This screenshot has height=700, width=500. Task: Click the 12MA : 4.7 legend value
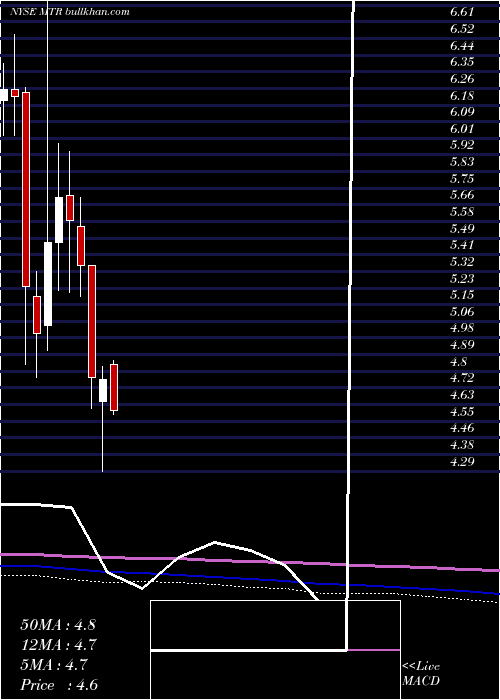pyautogui.click(x=59, y=645)
